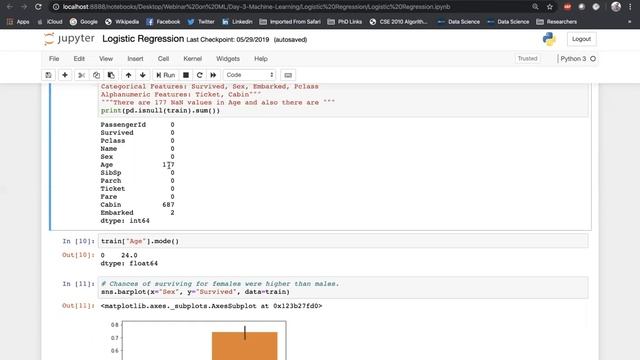Open the Twitter bookmark
This screenshot has height=360, width=640.
tap(201, 22)
